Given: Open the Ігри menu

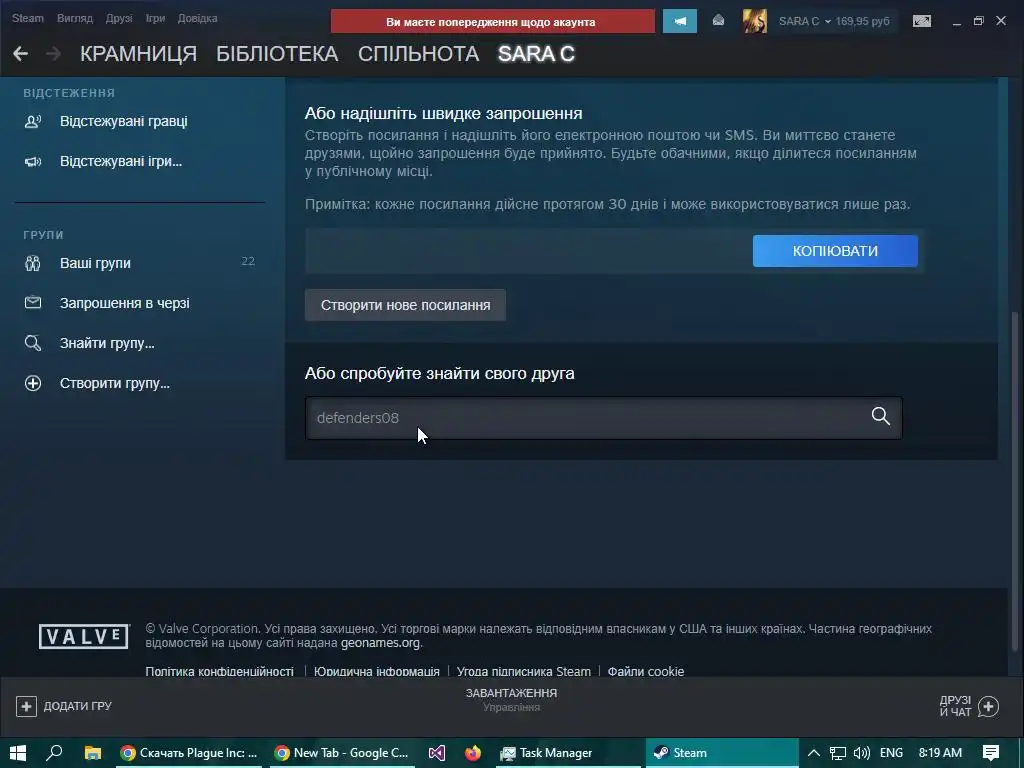Looking at the screenshot, I should (155, 18).
